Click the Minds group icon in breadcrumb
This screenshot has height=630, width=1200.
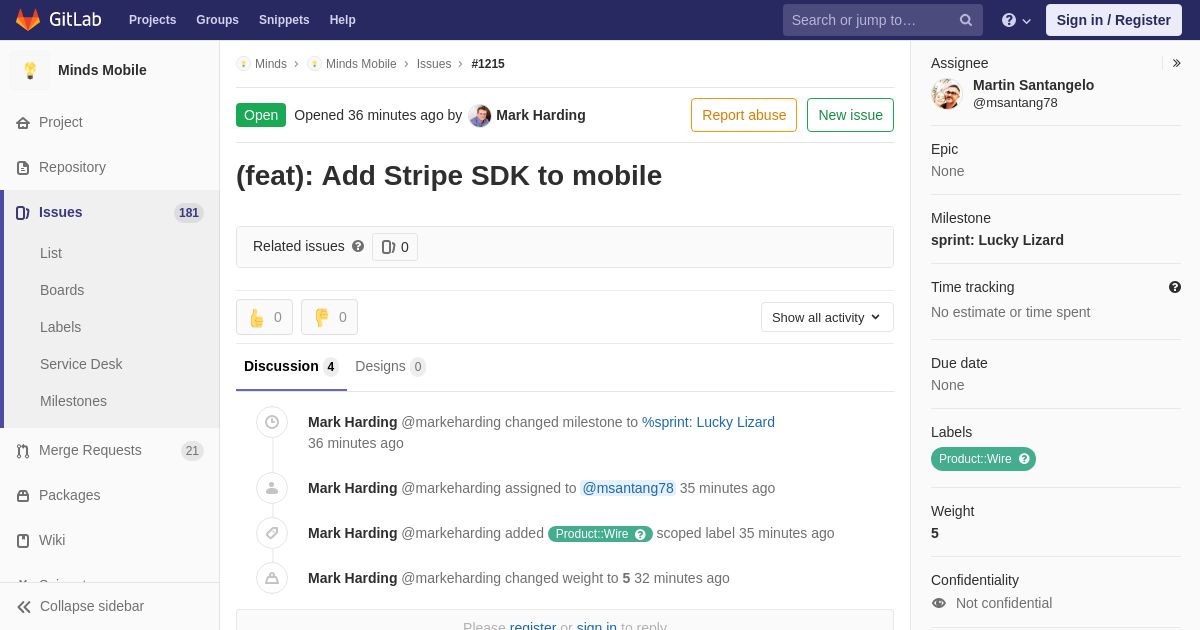click(x=243, y=64)
